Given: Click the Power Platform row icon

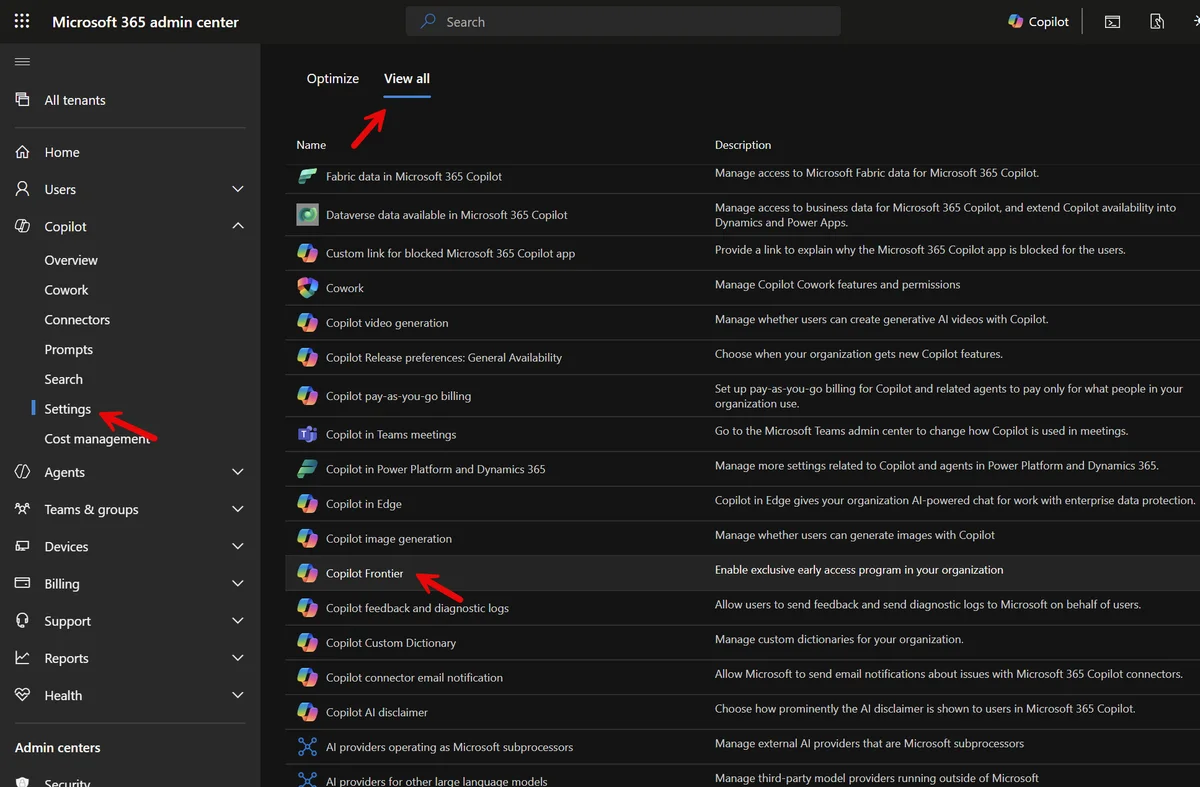Looking at the screenshot, I should pyautogui.click(x=308, y=469).
